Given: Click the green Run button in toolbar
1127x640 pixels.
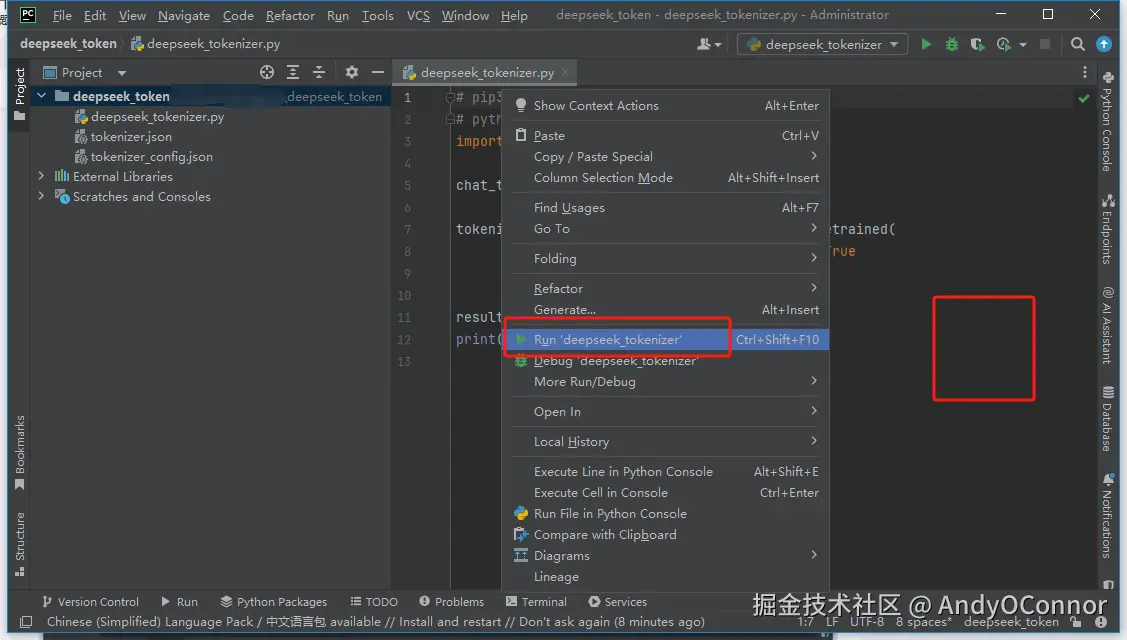Looking at the screenshot, I should coord(926,45).
